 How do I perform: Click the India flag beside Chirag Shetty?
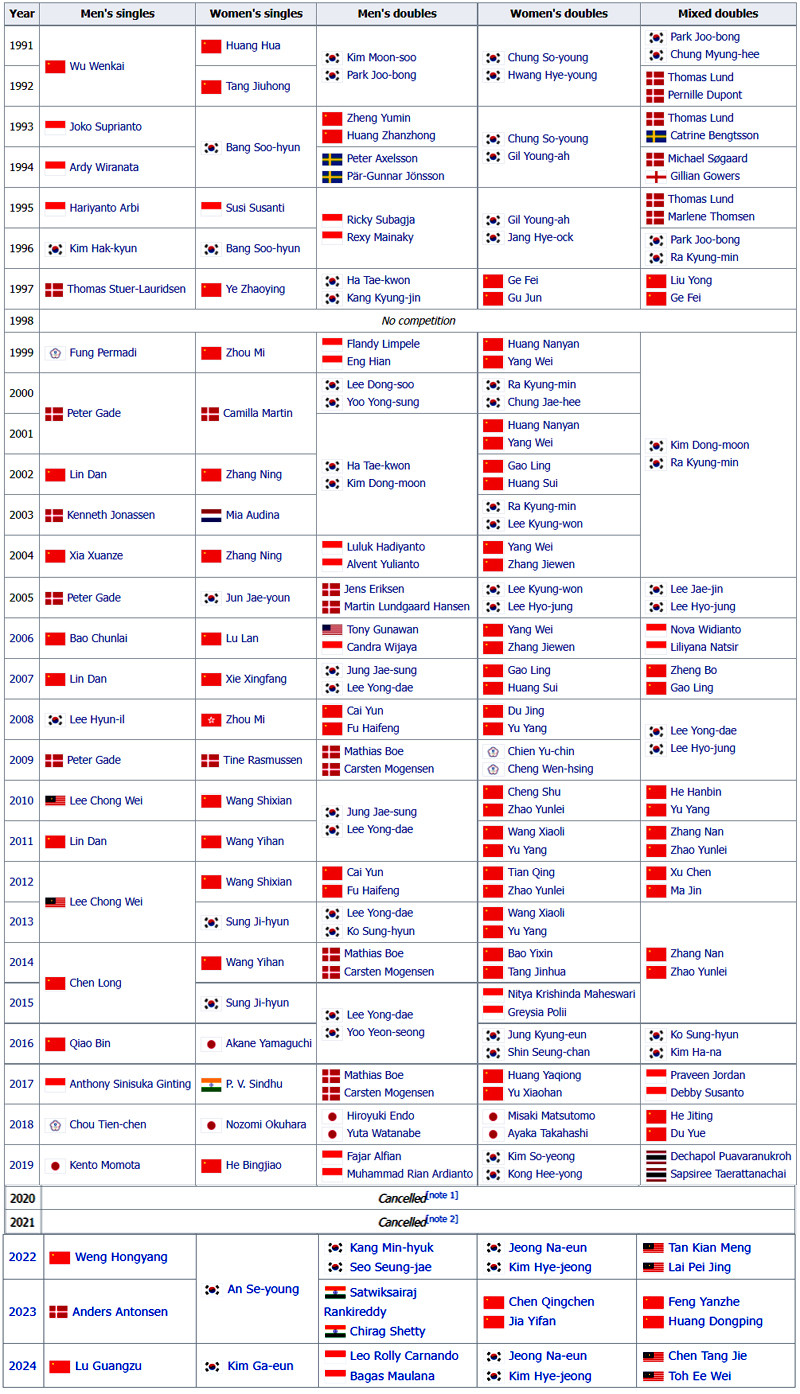(x=335, y=1331)
